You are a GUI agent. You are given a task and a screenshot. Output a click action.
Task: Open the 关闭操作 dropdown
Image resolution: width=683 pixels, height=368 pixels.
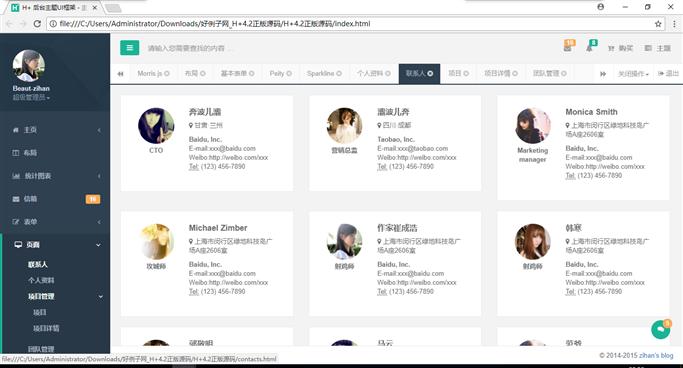(633, 74)
